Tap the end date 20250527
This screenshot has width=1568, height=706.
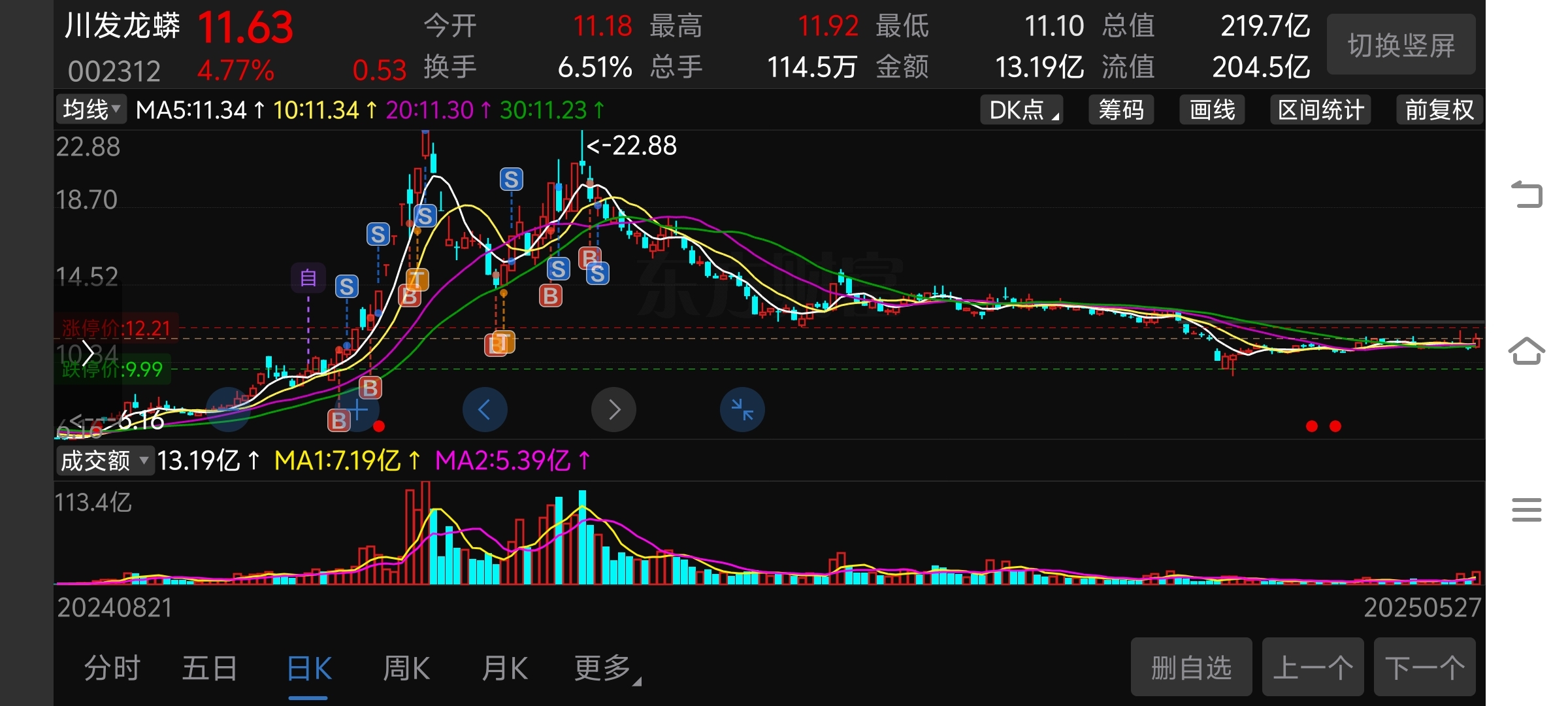click(x=1423, y=608)
